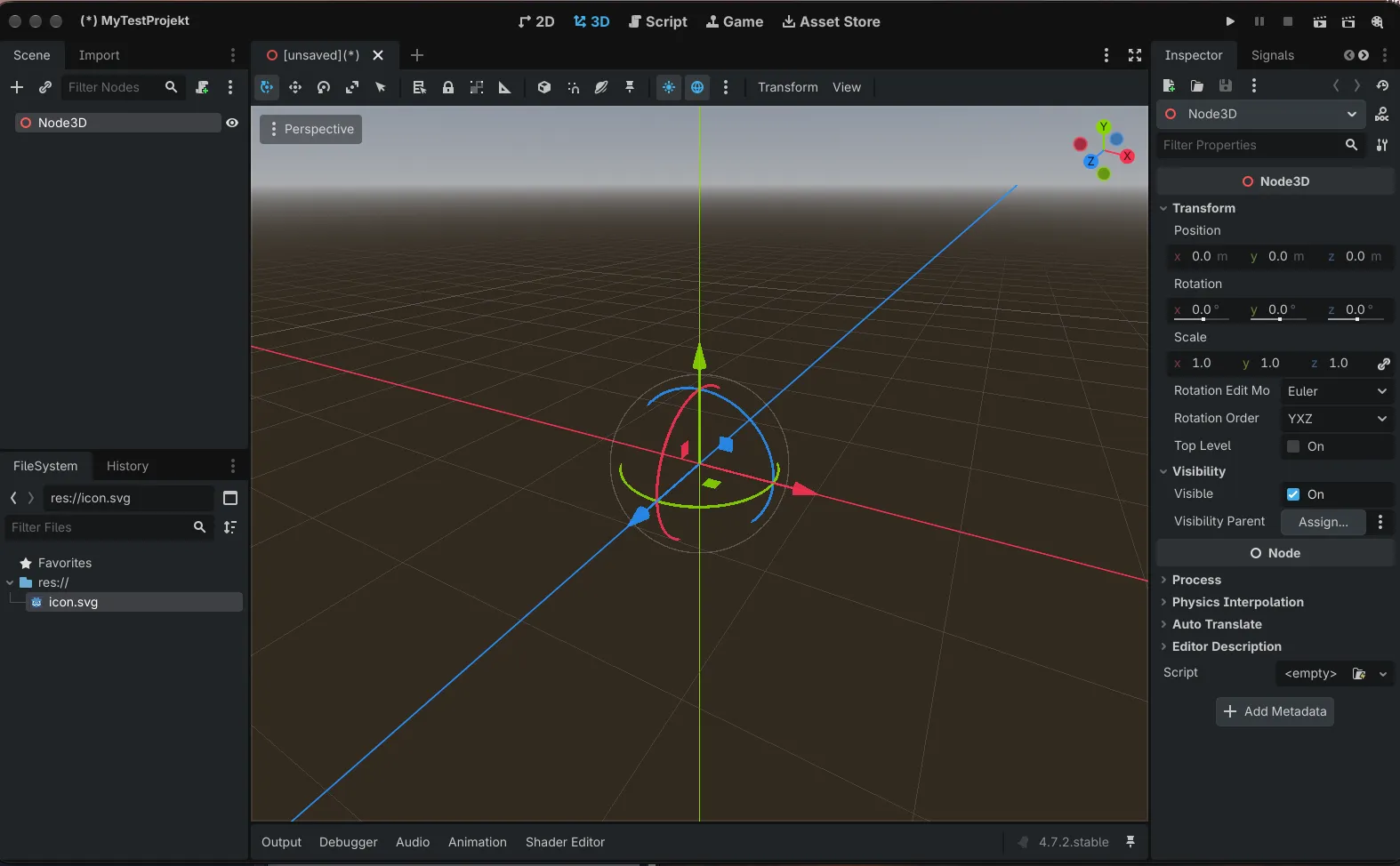Click the attach script icon in Scene dock
Screen dimensions: 1400x866
pos(202,87)
